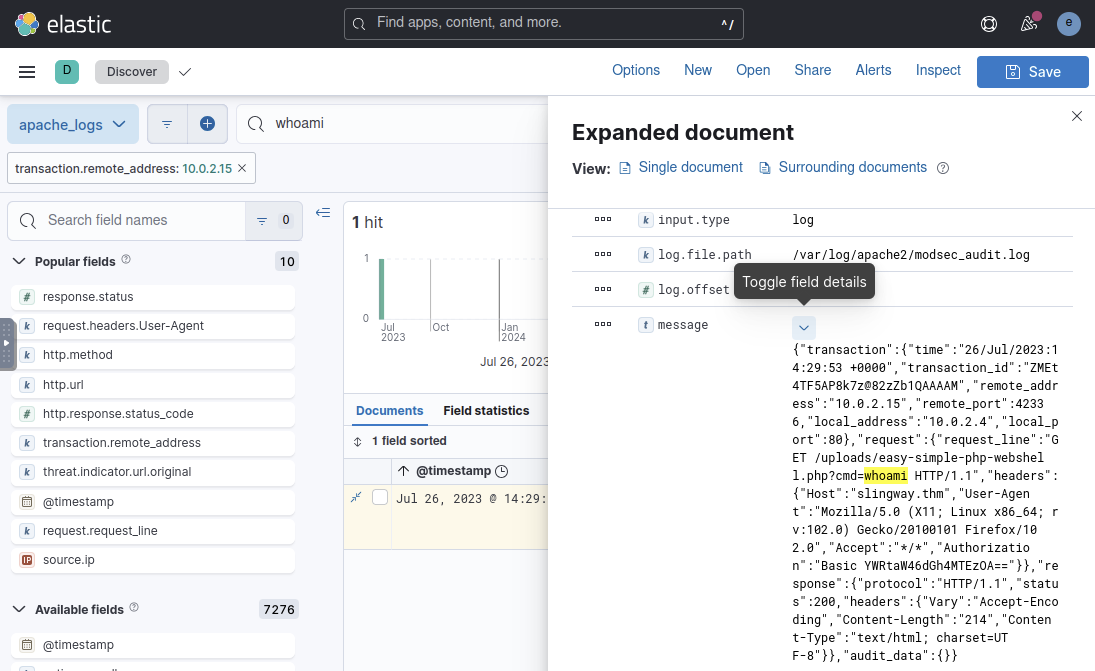Click the Save button
The image size is (1095, 671).
point(1032,72)
